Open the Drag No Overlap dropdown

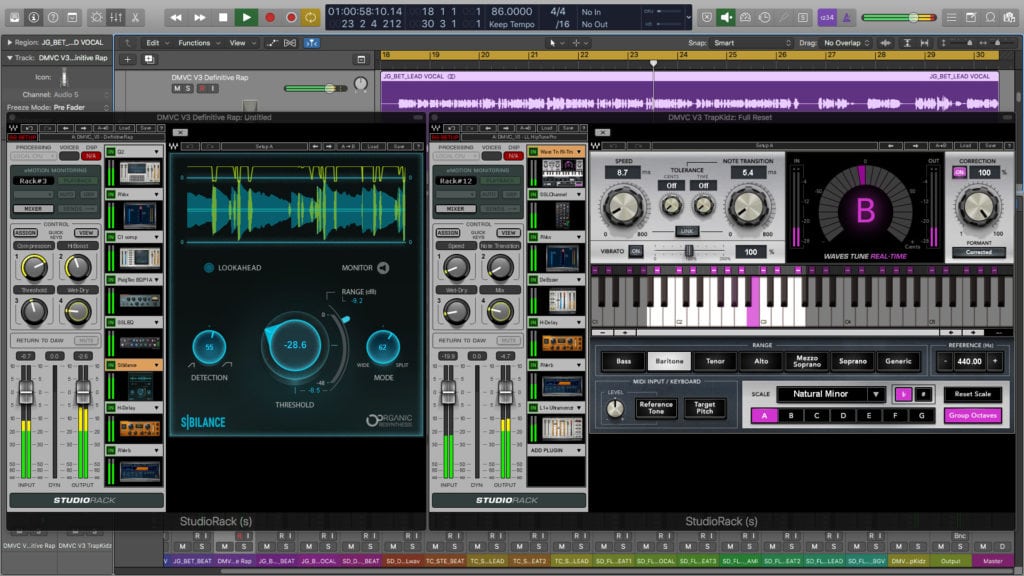tap(846, 43)
